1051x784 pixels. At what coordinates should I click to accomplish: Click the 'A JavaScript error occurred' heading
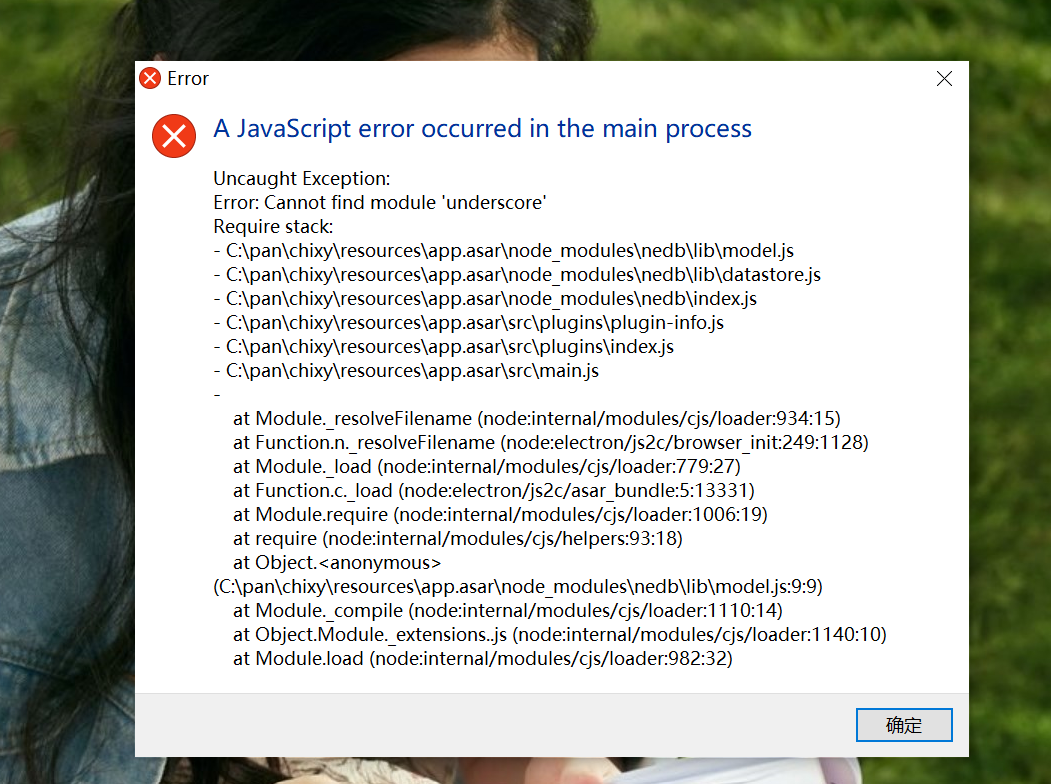tap(483, 129)
